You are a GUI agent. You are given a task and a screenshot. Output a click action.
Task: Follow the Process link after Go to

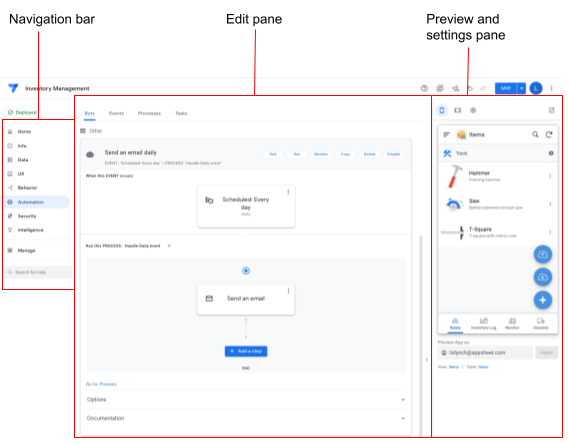coord(108,384)
